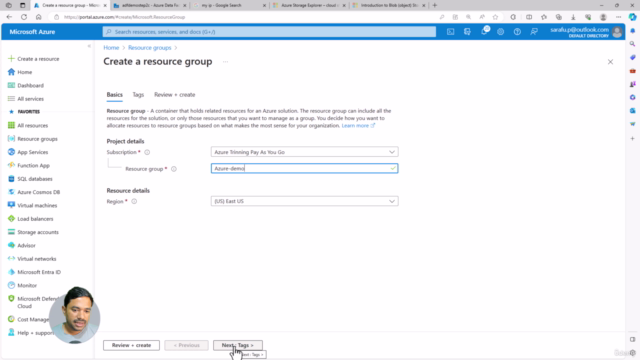This screenshot has height=360, width=640.
Task: Click the account avatar in the top bar
Action: click(x=617, y=32)
